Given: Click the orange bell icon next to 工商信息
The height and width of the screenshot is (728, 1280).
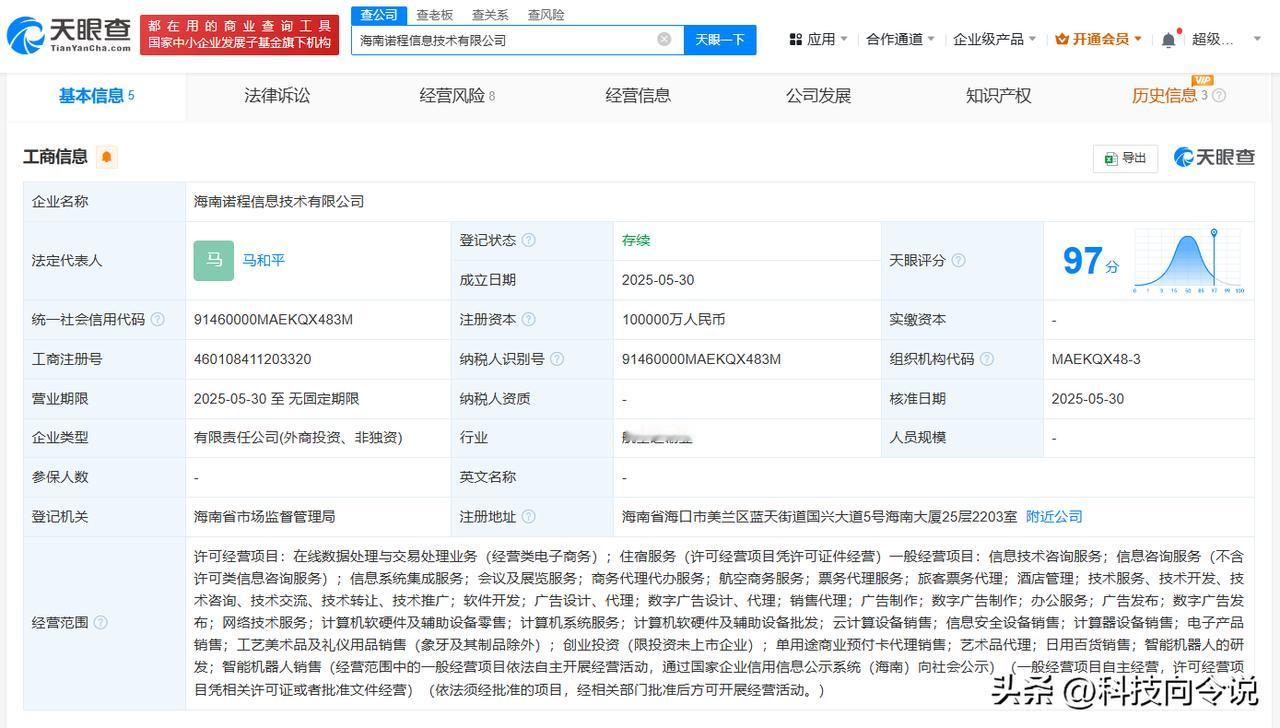Looking at the screenshot, I should click(107, 157).
